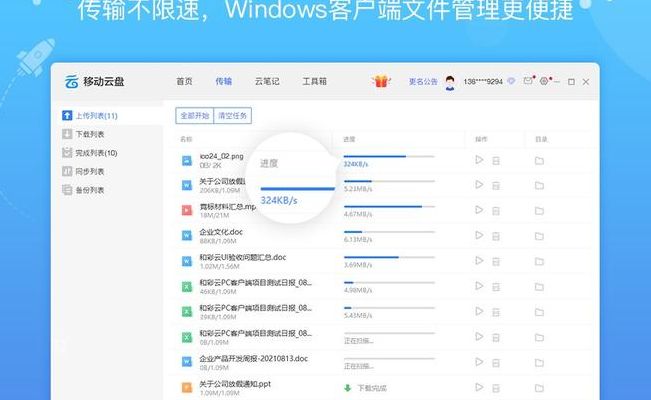
Task: Select file name 企业产品开发简报-20210813.doc
Action: (254, 358)
